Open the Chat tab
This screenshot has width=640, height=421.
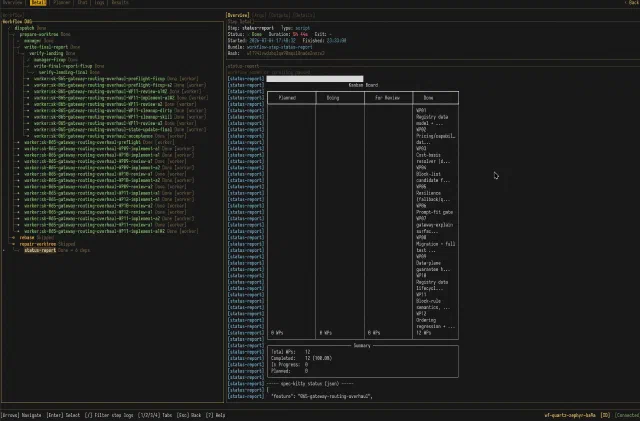point(82,2)
